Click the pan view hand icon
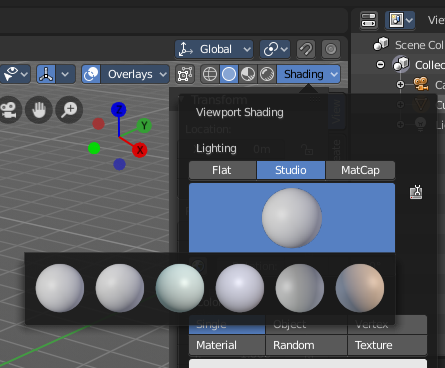This screenshot has height=368, width=445. (39, 110)
